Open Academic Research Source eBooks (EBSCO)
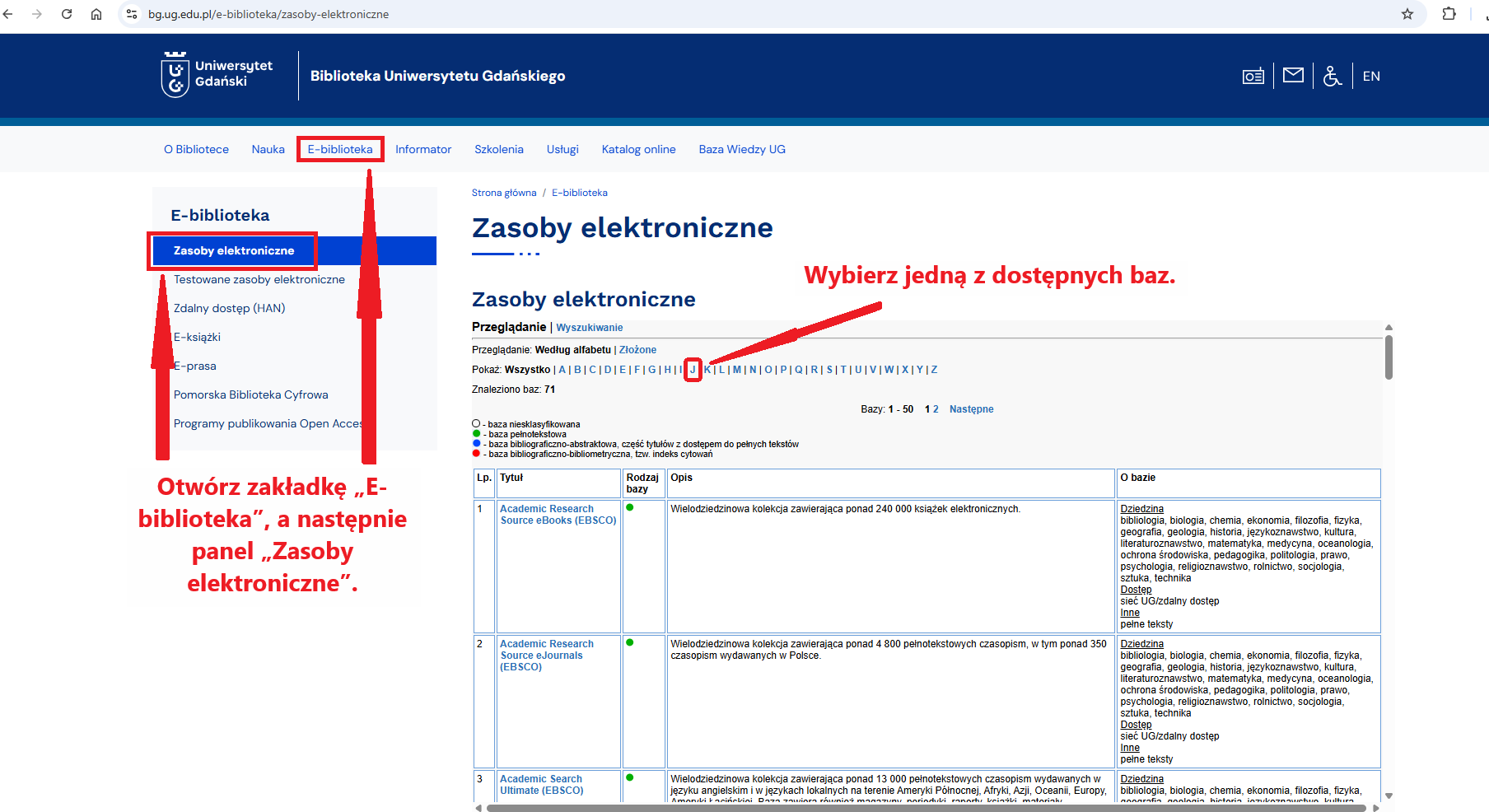The image size is (1489, 812). point(558,515)
